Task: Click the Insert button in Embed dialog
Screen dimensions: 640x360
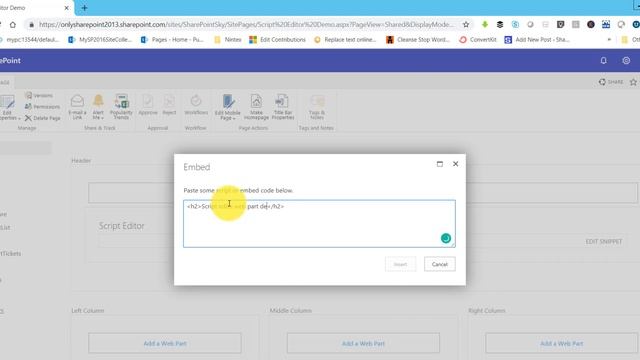Action: 400,264
